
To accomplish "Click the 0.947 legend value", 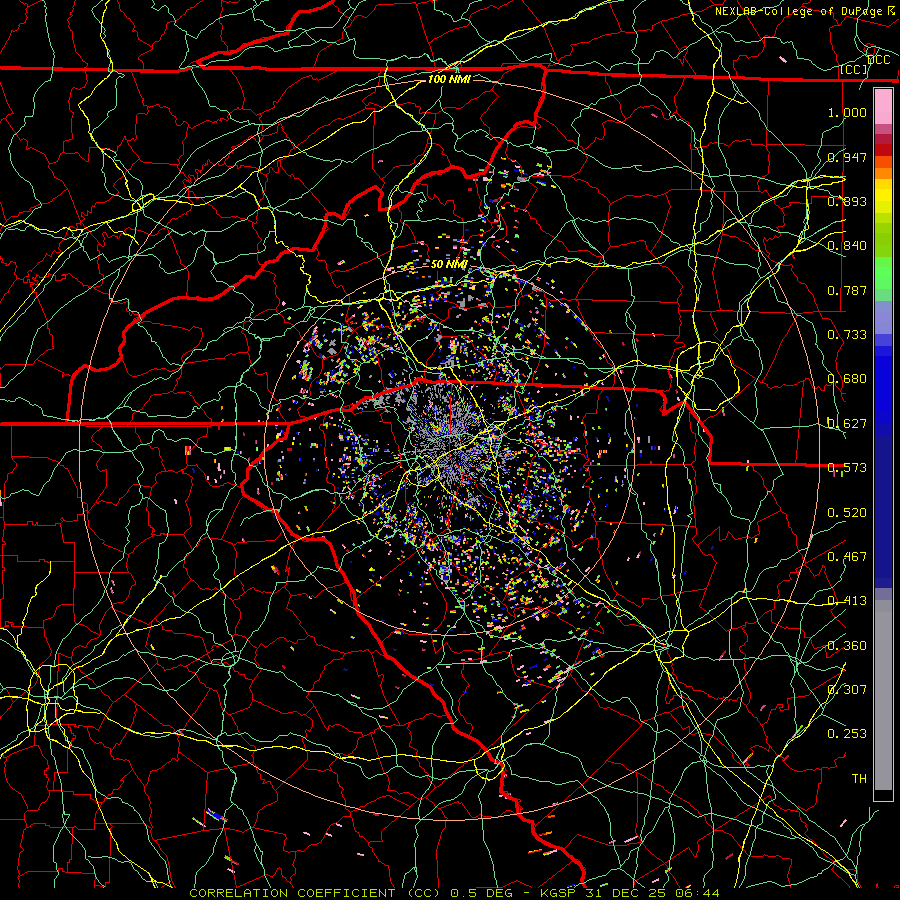I will pyautogui.click(x=847, y=157).
